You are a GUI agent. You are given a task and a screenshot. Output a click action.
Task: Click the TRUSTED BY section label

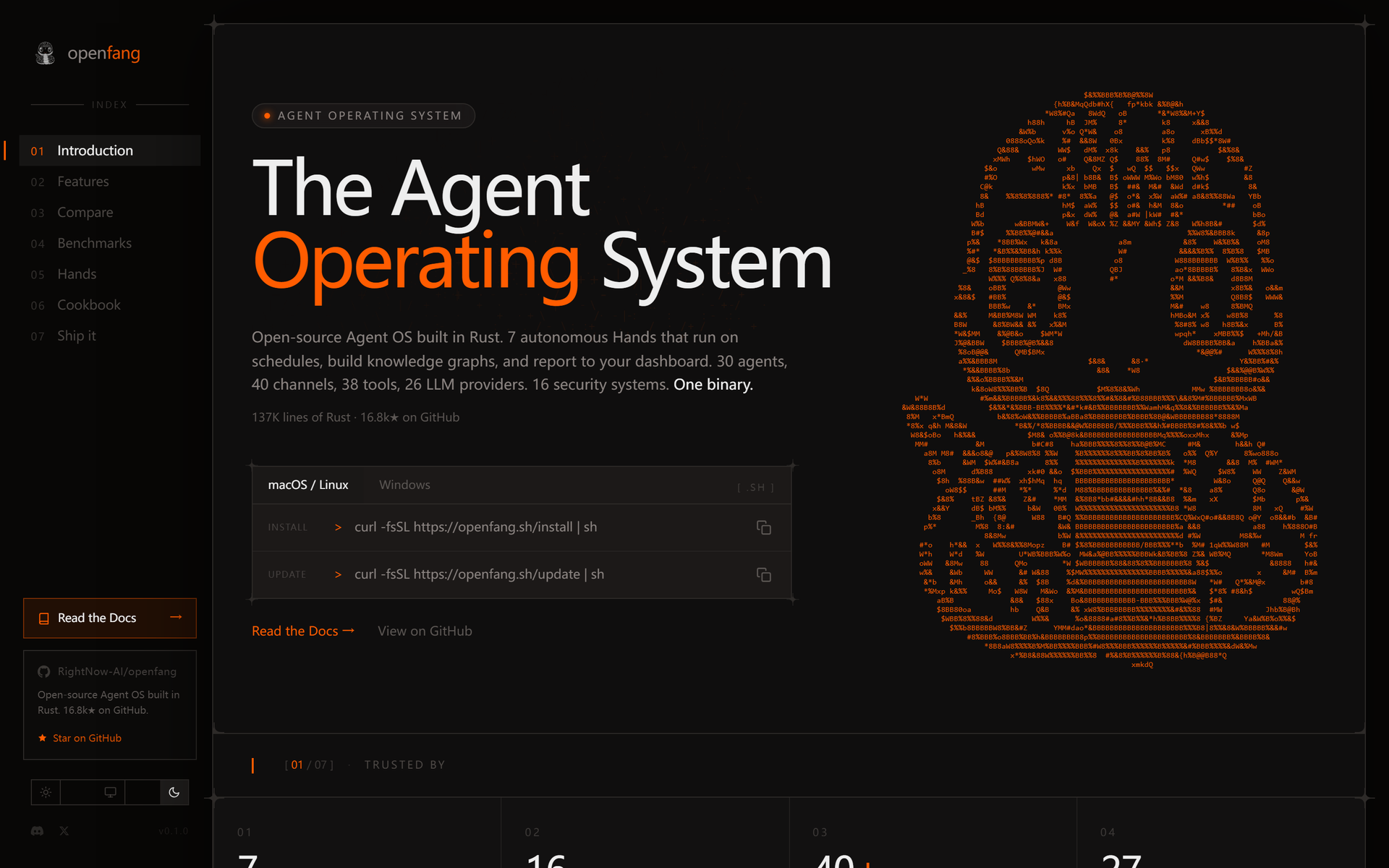pyautogui.click(x=404, y=765)
